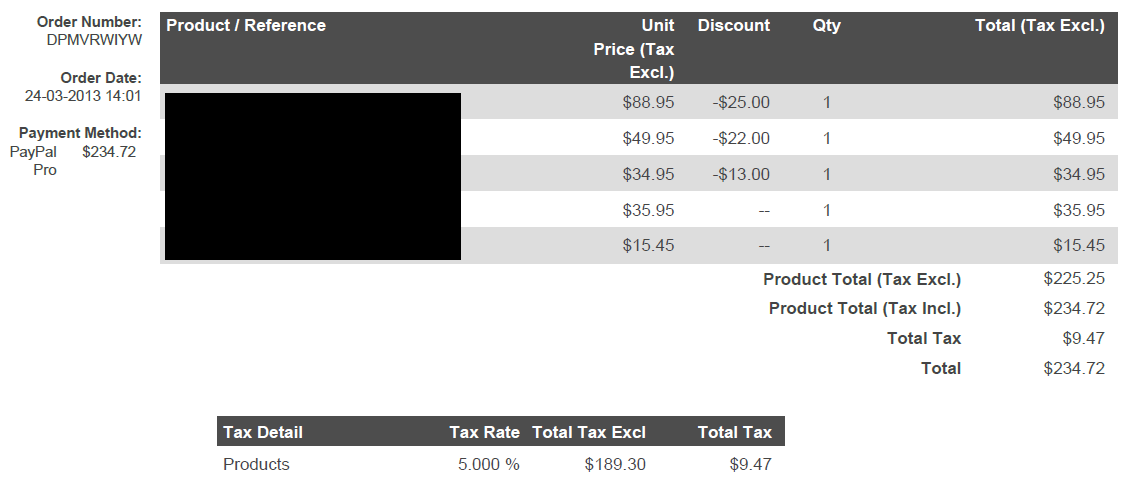Viewport: 1128px width, 477px height.
Task: Click the Total (Tax Excl.) column header
Action: point(1039,26)
